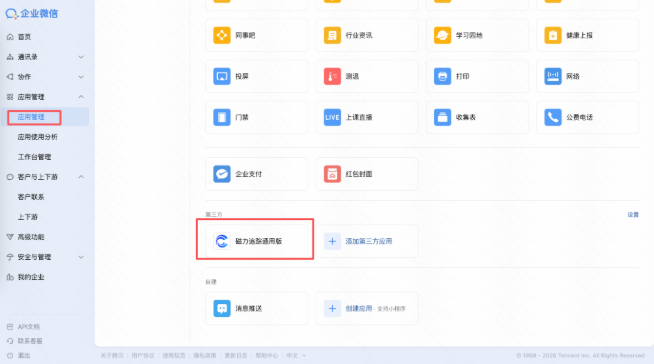The height and width of the screenshot is (364, 654).
Task: Click the 磁力追踪通用版 app name text
Action: tap(259, 241)
